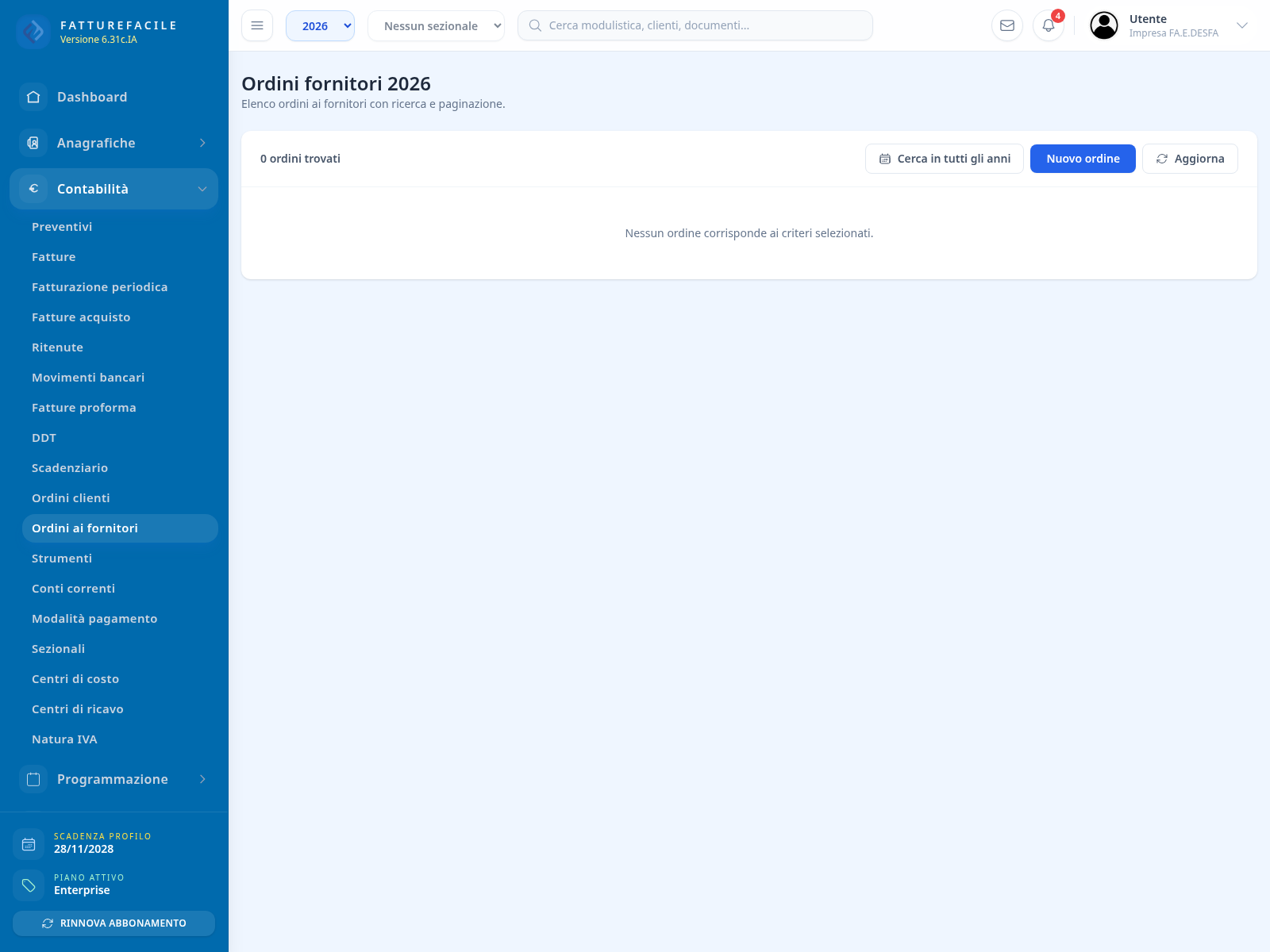Open the year dropdown showing 2026
Image resolution: width=1270 pixels, height=952 pixels.
tap(320, 25)
